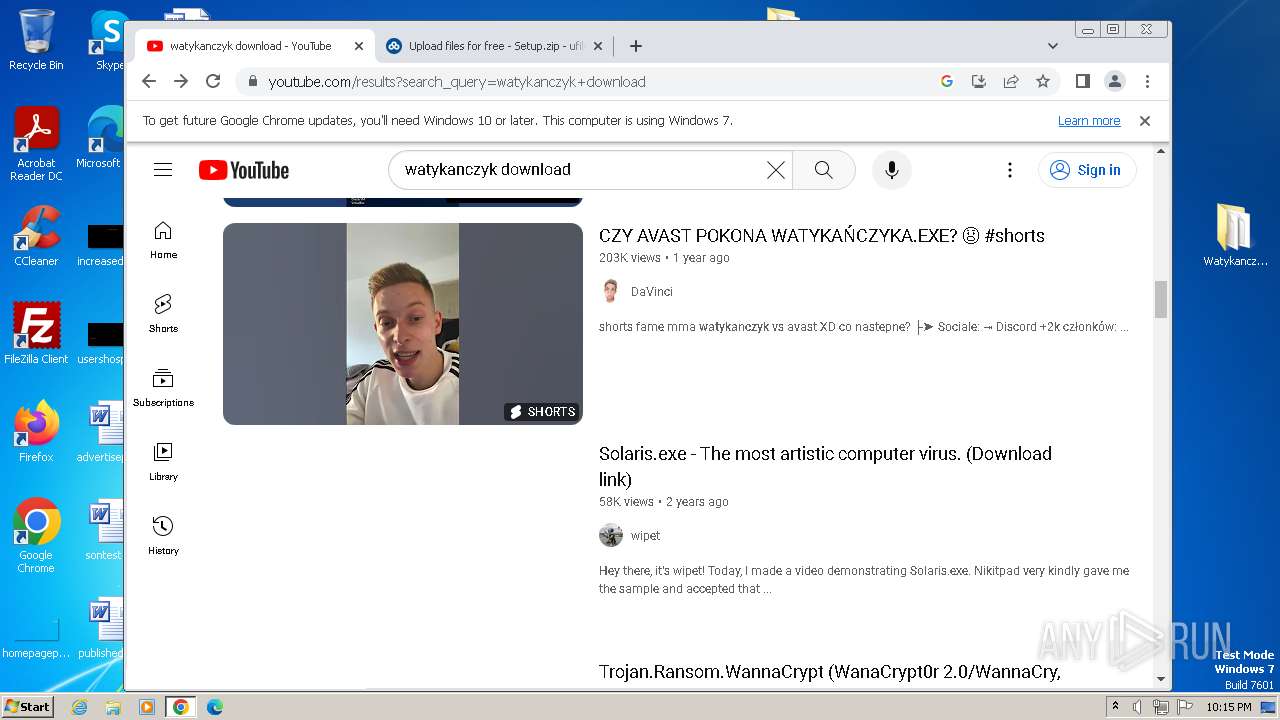Clear the search text with the X
The image size is (1280, 720).
tap(775, 170)
